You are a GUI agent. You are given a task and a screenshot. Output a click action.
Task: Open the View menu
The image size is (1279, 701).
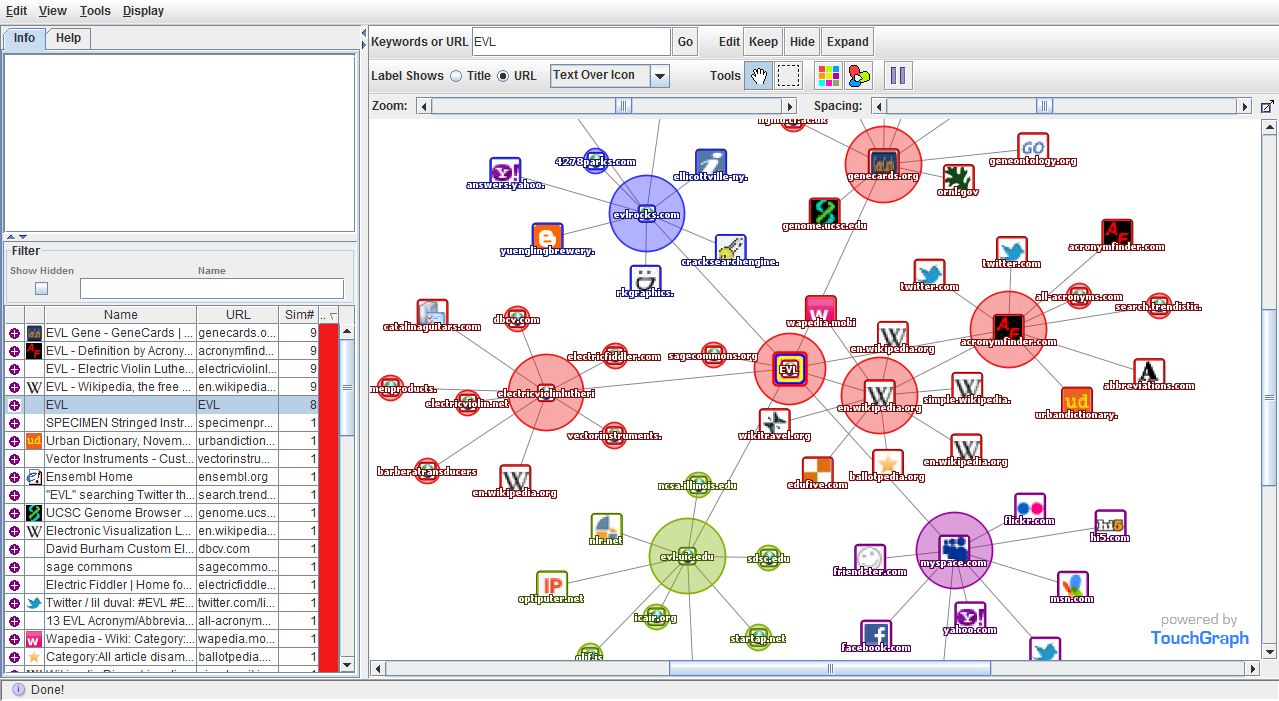[x=53, y=11]
